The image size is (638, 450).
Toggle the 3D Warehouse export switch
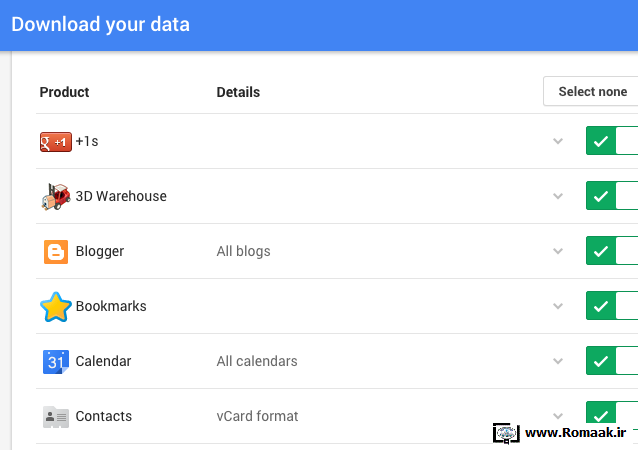tap(612, 196)
